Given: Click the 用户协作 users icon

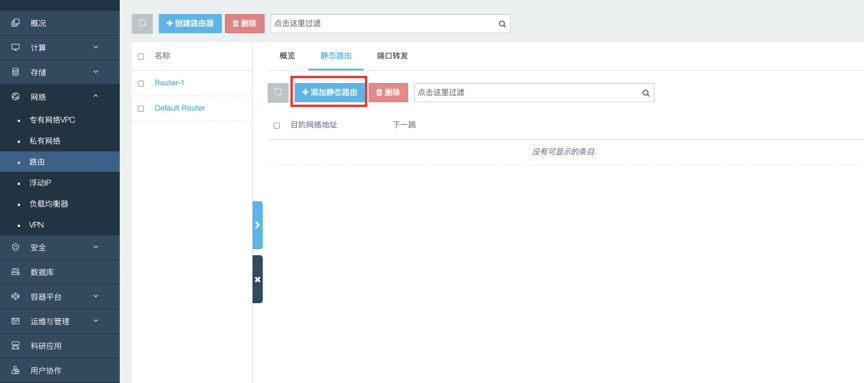Looking at the screenshot, I should tap(15, 370).
